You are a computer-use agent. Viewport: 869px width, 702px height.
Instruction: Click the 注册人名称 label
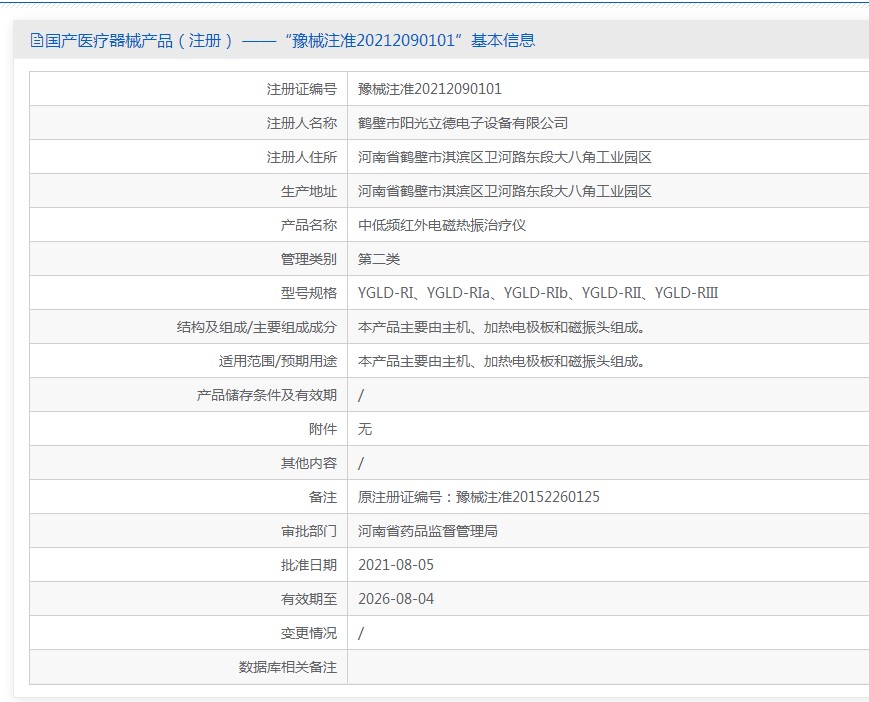tap(301, 123)
